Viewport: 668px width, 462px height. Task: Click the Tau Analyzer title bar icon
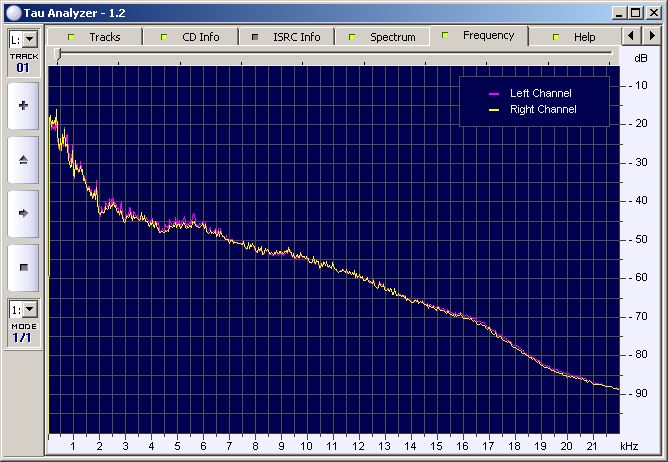pos(12,10)
